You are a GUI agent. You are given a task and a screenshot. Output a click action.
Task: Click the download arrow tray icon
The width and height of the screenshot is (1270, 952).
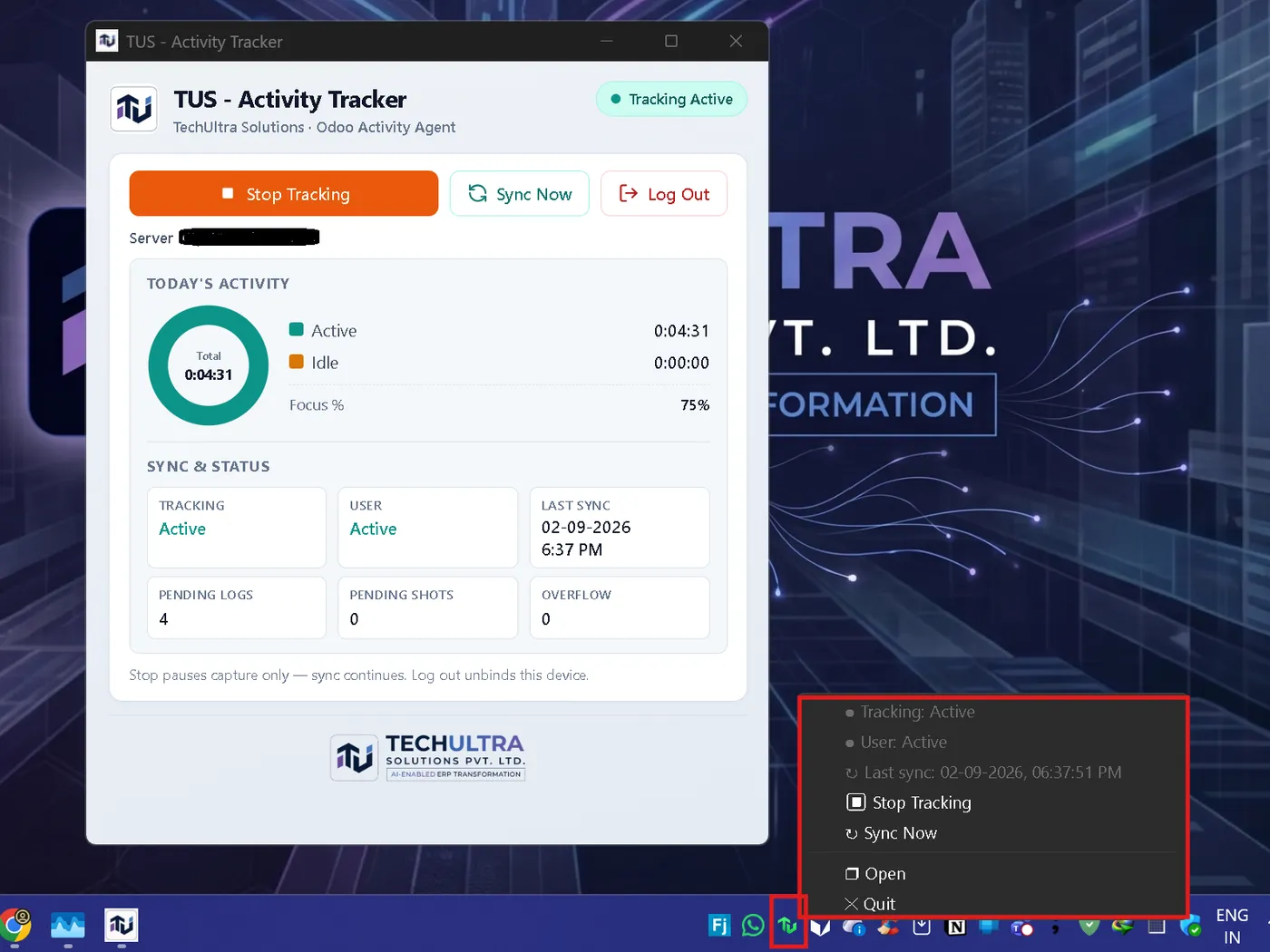pyautogui.click(x=922, y=927)
